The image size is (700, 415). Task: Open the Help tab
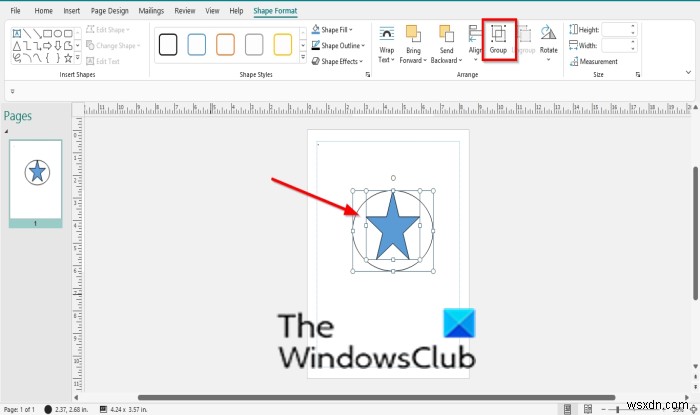[236, 11]
